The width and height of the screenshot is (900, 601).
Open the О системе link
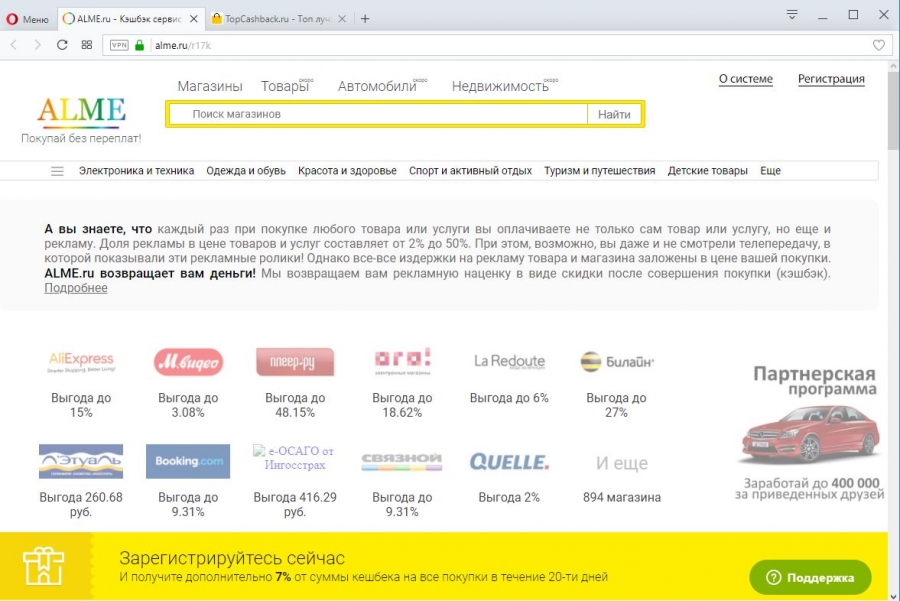point(746,79)
